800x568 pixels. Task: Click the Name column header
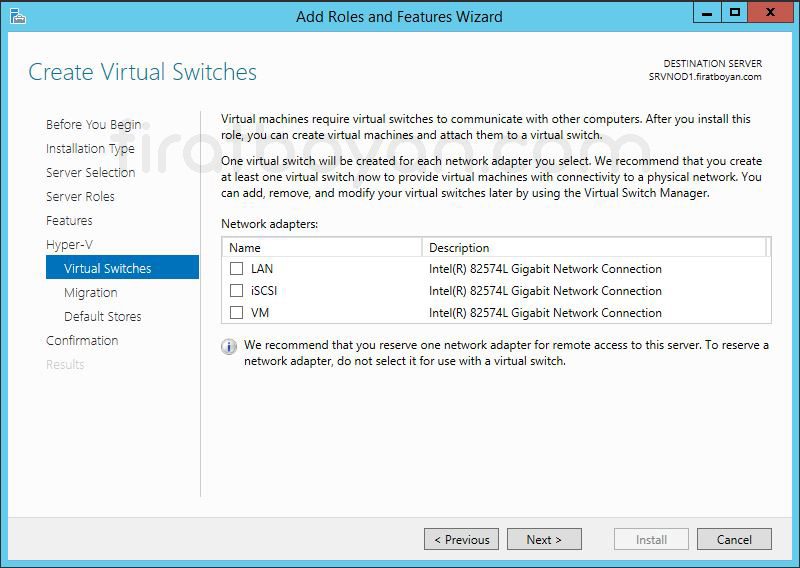pos(322,248)
